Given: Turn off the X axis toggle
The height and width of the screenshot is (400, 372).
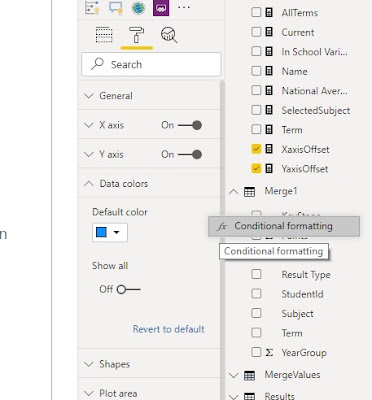Looking at the screenshot, I should tap(190, 125).
